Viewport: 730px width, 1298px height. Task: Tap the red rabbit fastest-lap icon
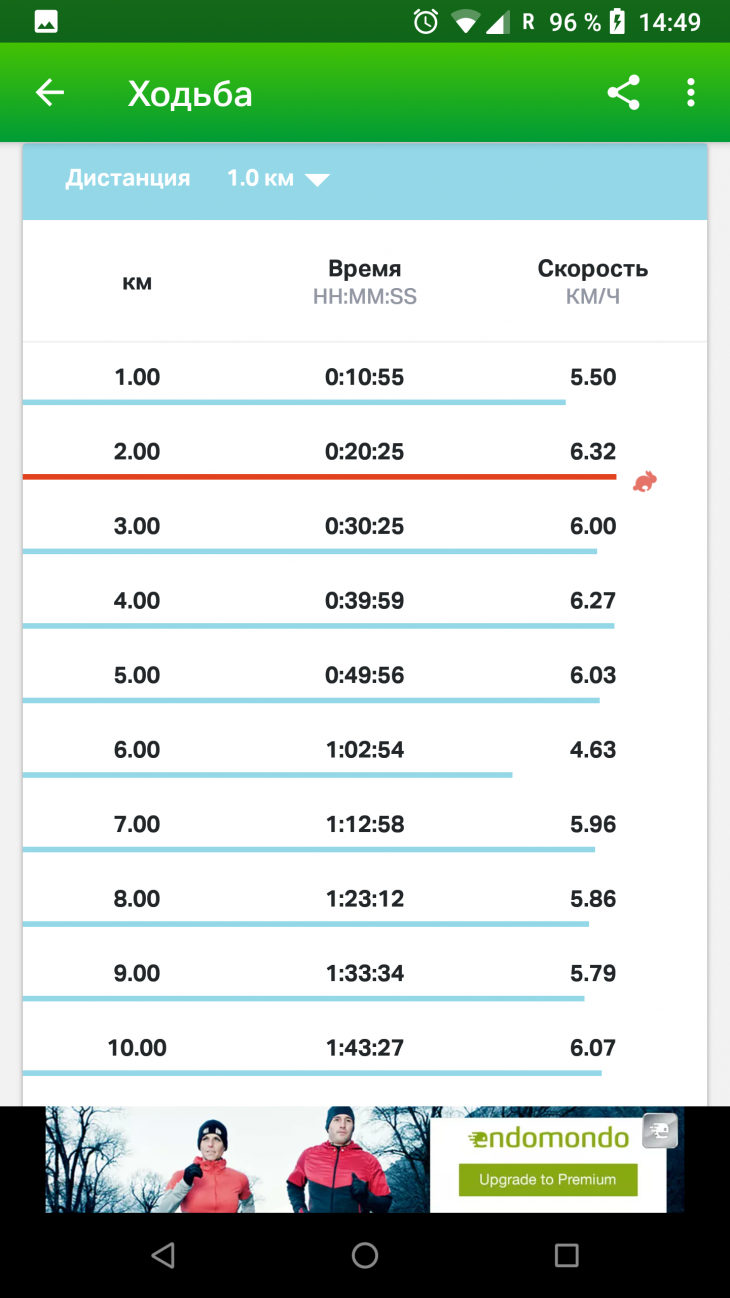click(645, 482)
